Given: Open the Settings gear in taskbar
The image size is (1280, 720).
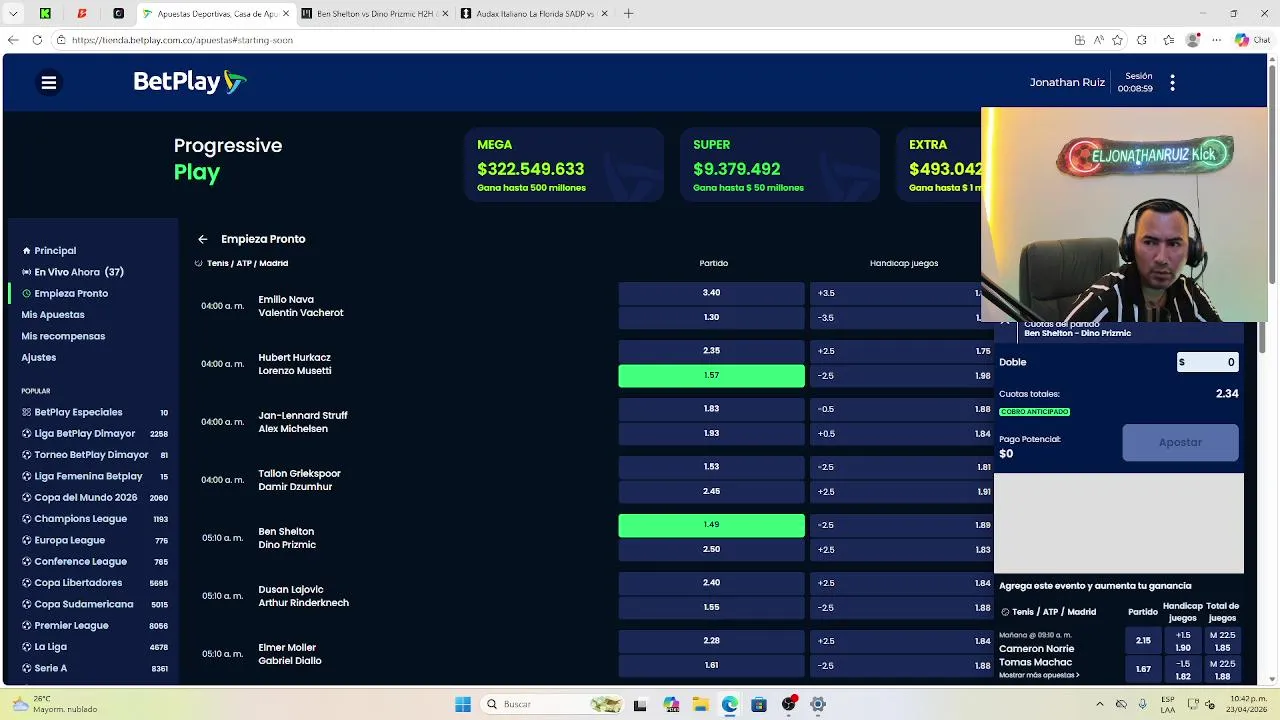Looking at the screenshot, I should 818,704.
